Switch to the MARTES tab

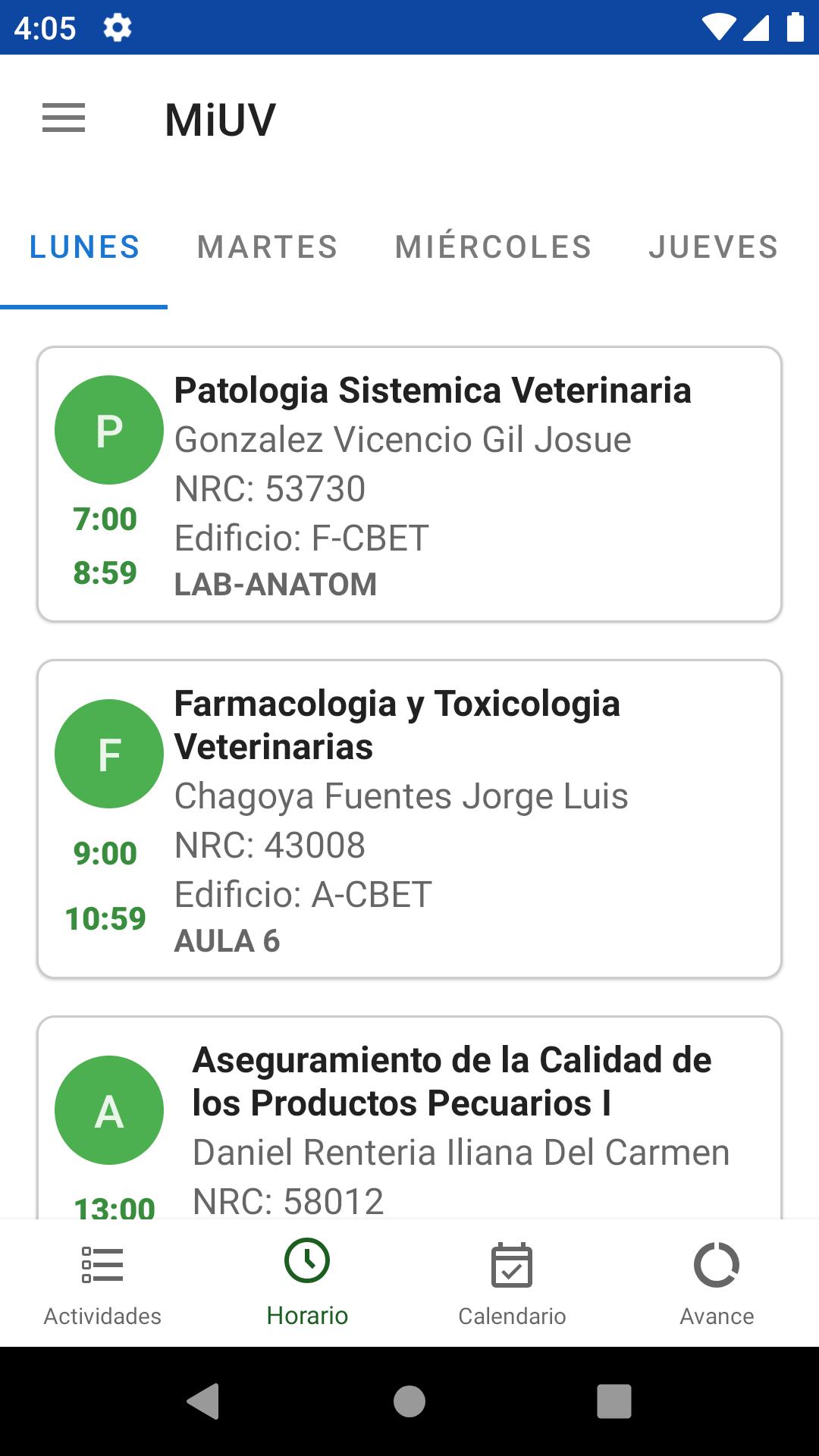coord(268,247)
